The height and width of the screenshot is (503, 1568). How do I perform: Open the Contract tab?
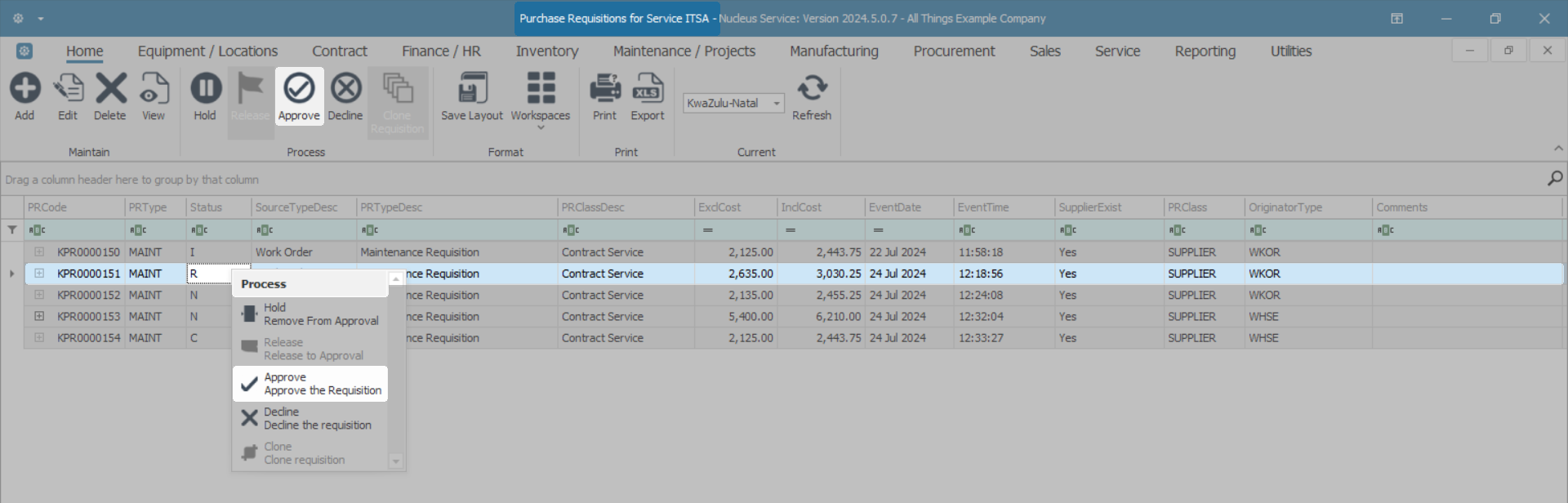[340, 51]
